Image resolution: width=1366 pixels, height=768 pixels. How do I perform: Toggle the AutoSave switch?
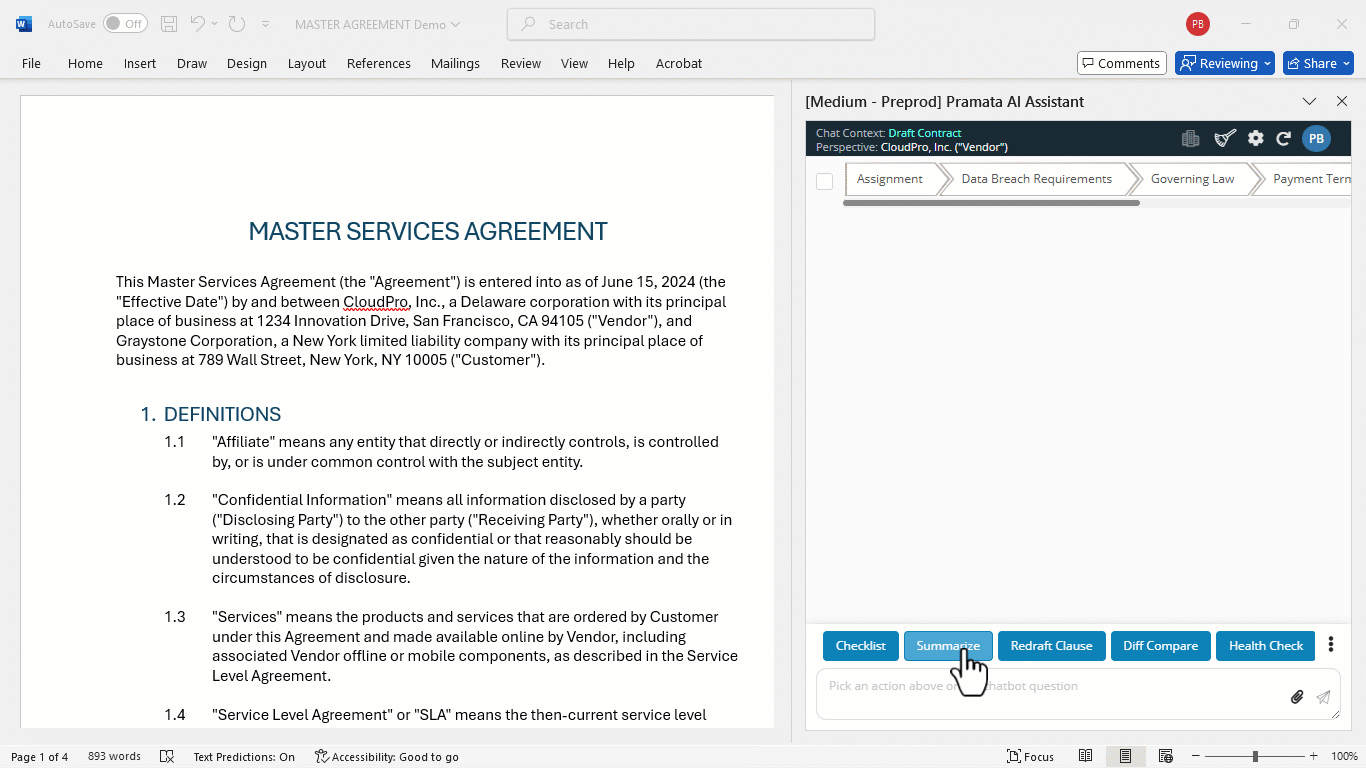[125, 24]
